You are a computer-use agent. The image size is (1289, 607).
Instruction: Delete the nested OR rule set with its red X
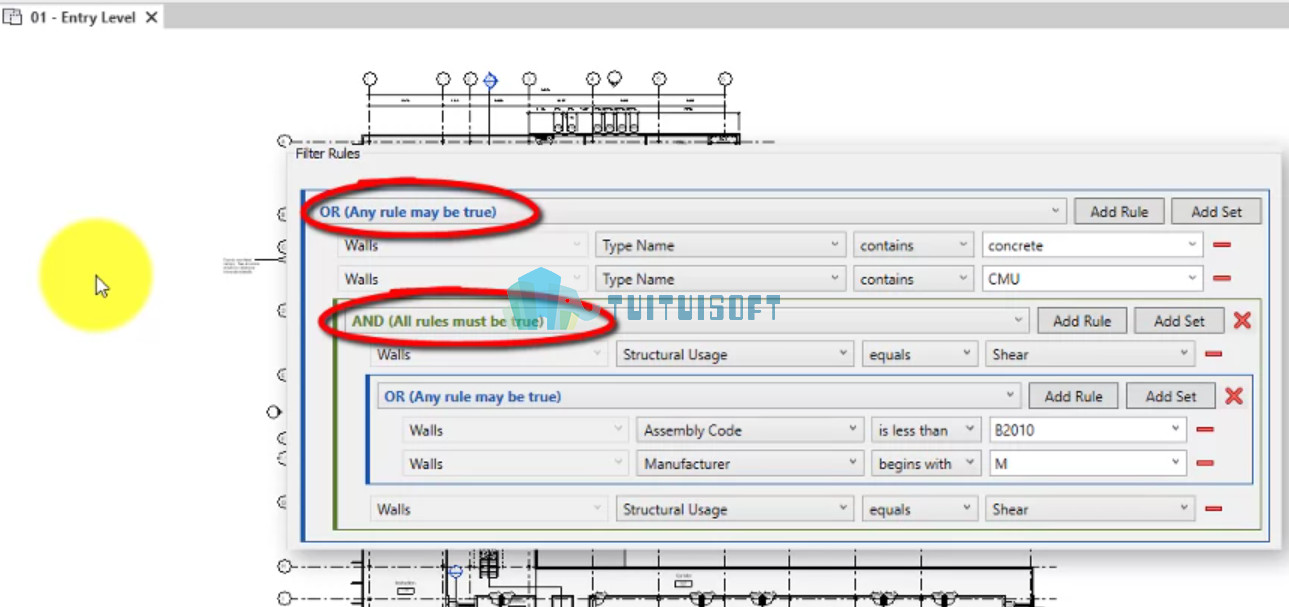1234,396
